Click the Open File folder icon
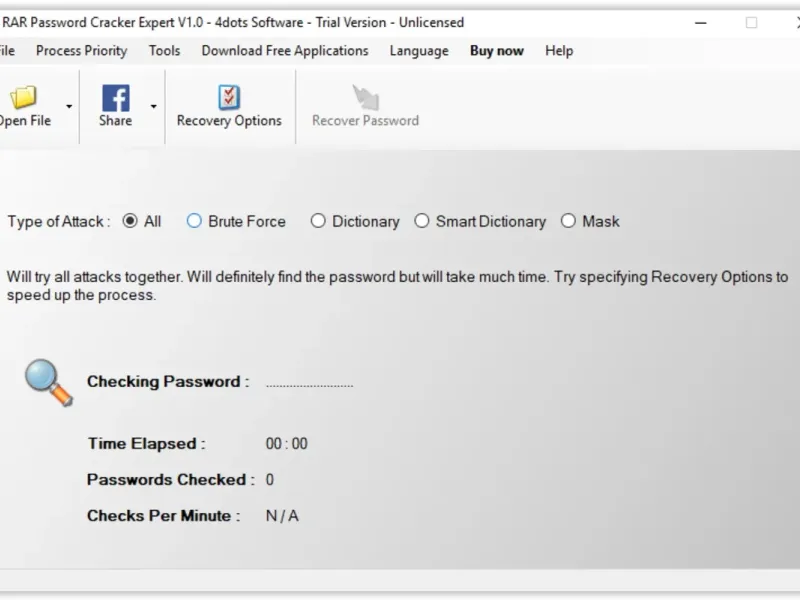800x600 pixels. [23, 98]
